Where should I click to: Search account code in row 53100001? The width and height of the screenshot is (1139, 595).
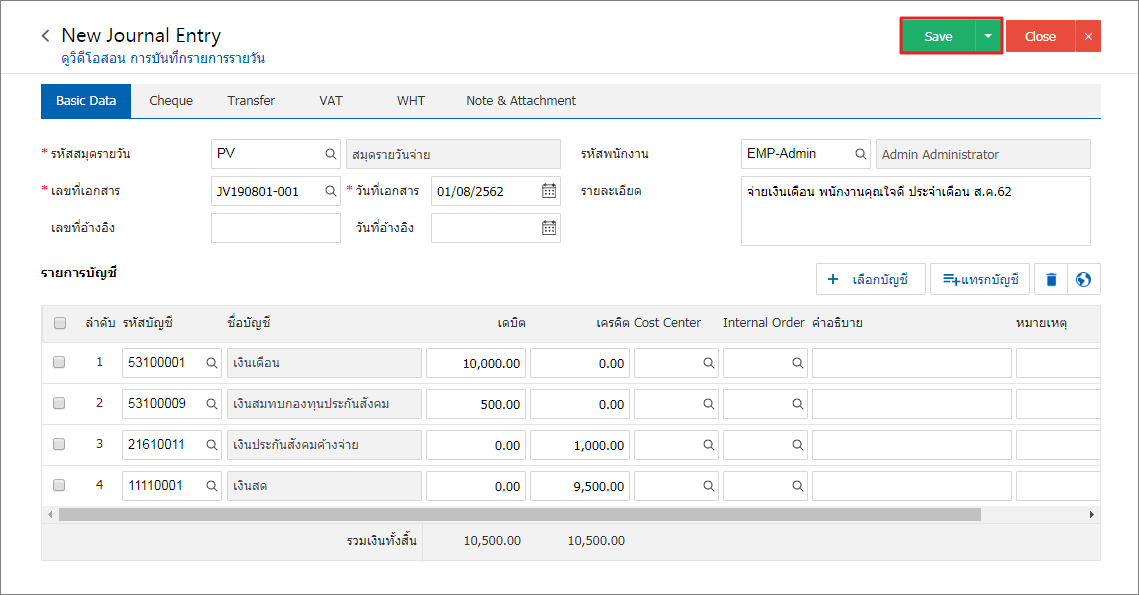211,363
